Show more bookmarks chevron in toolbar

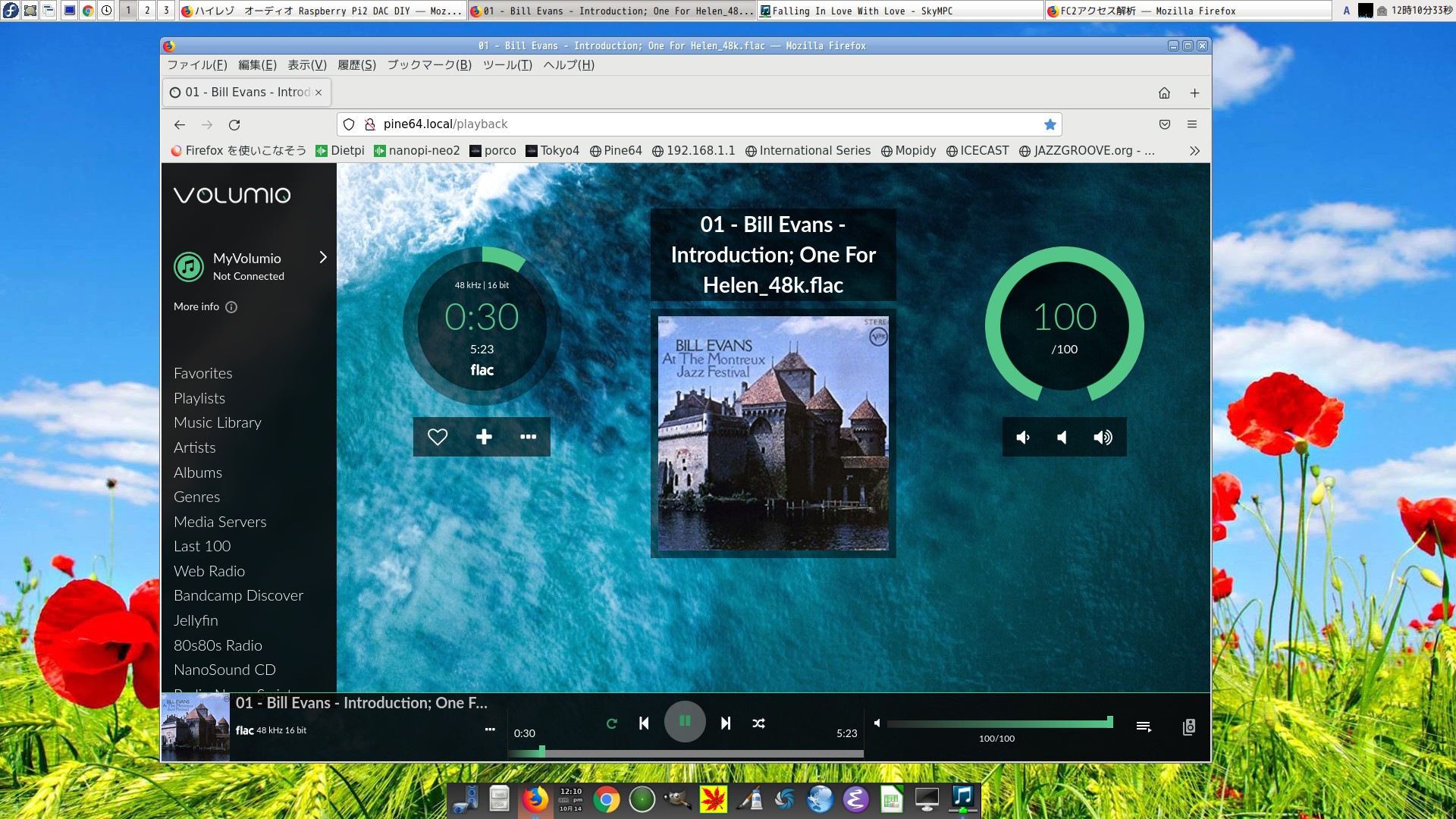[1194, 151]
